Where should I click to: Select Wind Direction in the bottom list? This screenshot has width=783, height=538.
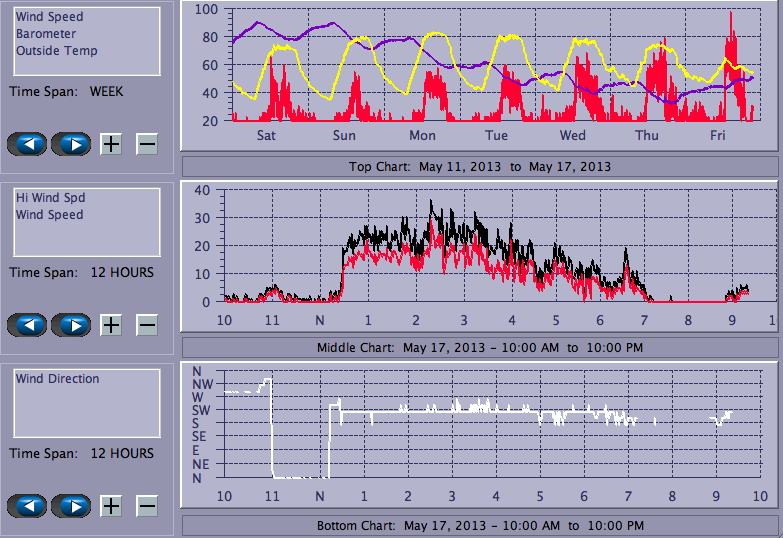(x=57, y=379)
